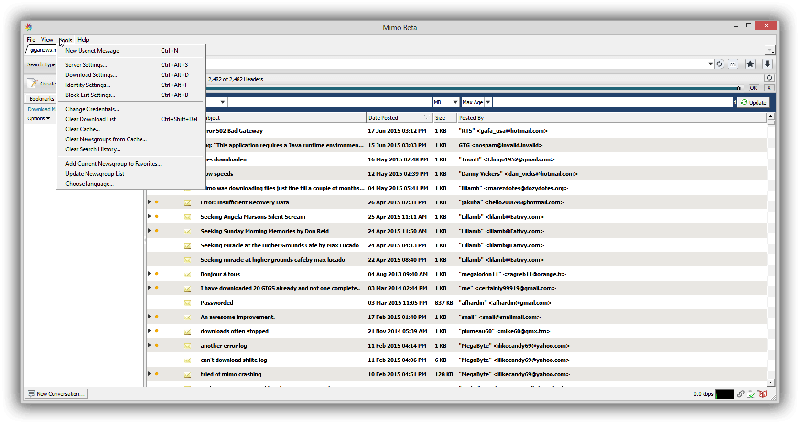Expand the 'An awesome improvement.' thread
800x424 pixels.
pos(149,316)
